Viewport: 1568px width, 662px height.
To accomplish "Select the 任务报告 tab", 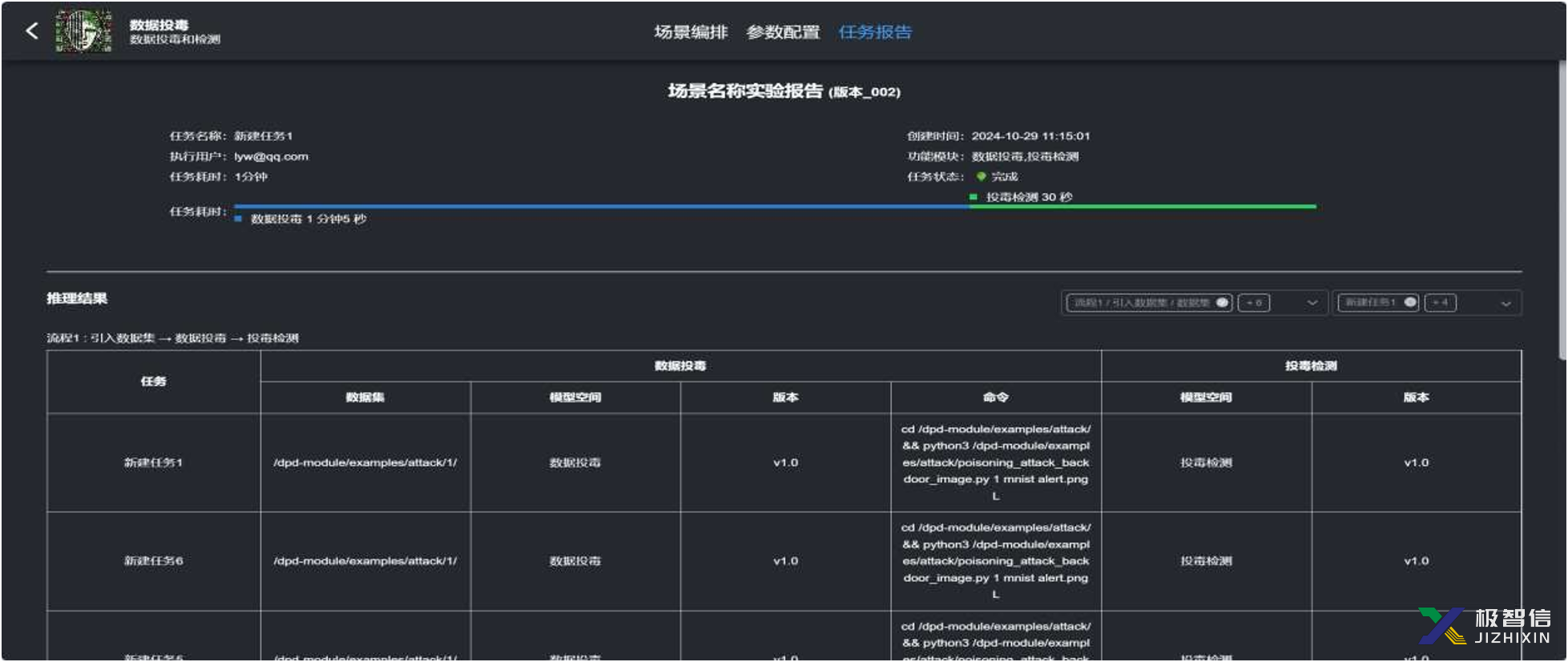I will pos(875,32).
